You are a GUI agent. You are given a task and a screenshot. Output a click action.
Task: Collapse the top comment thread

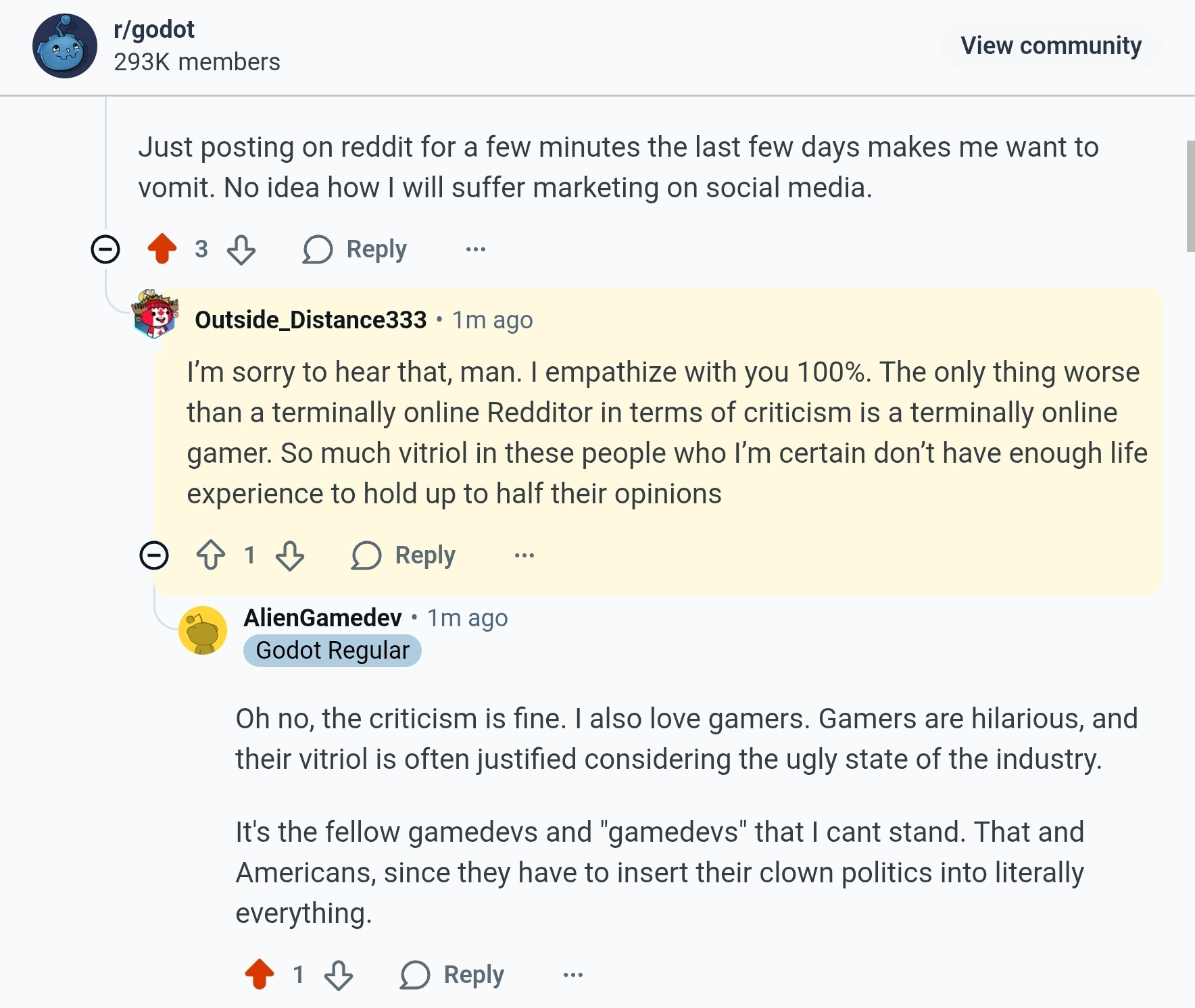[105, 249]
